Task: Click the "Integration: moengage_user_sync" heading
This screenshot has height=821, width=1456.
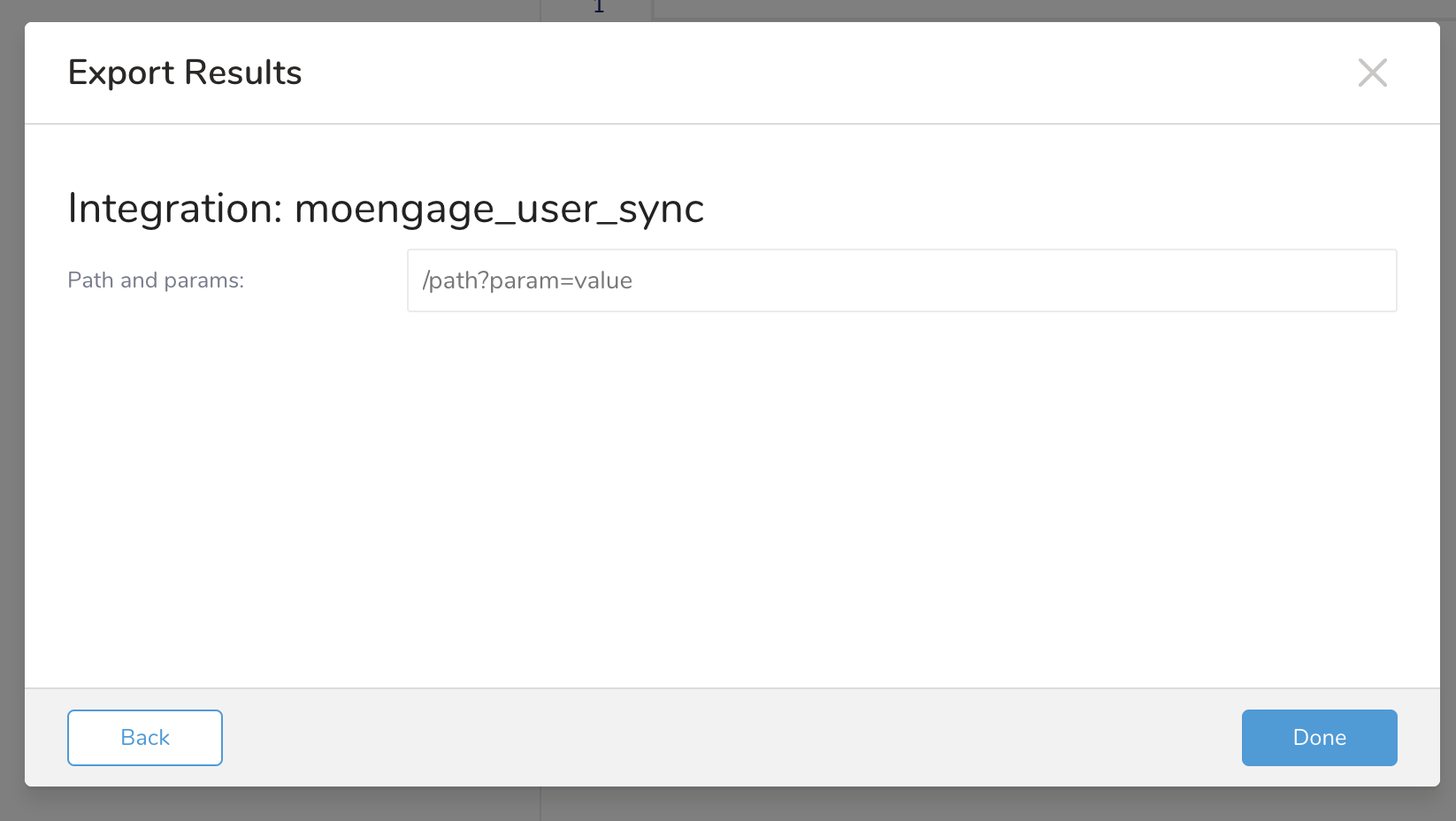Action: click(x=386, y=209)
